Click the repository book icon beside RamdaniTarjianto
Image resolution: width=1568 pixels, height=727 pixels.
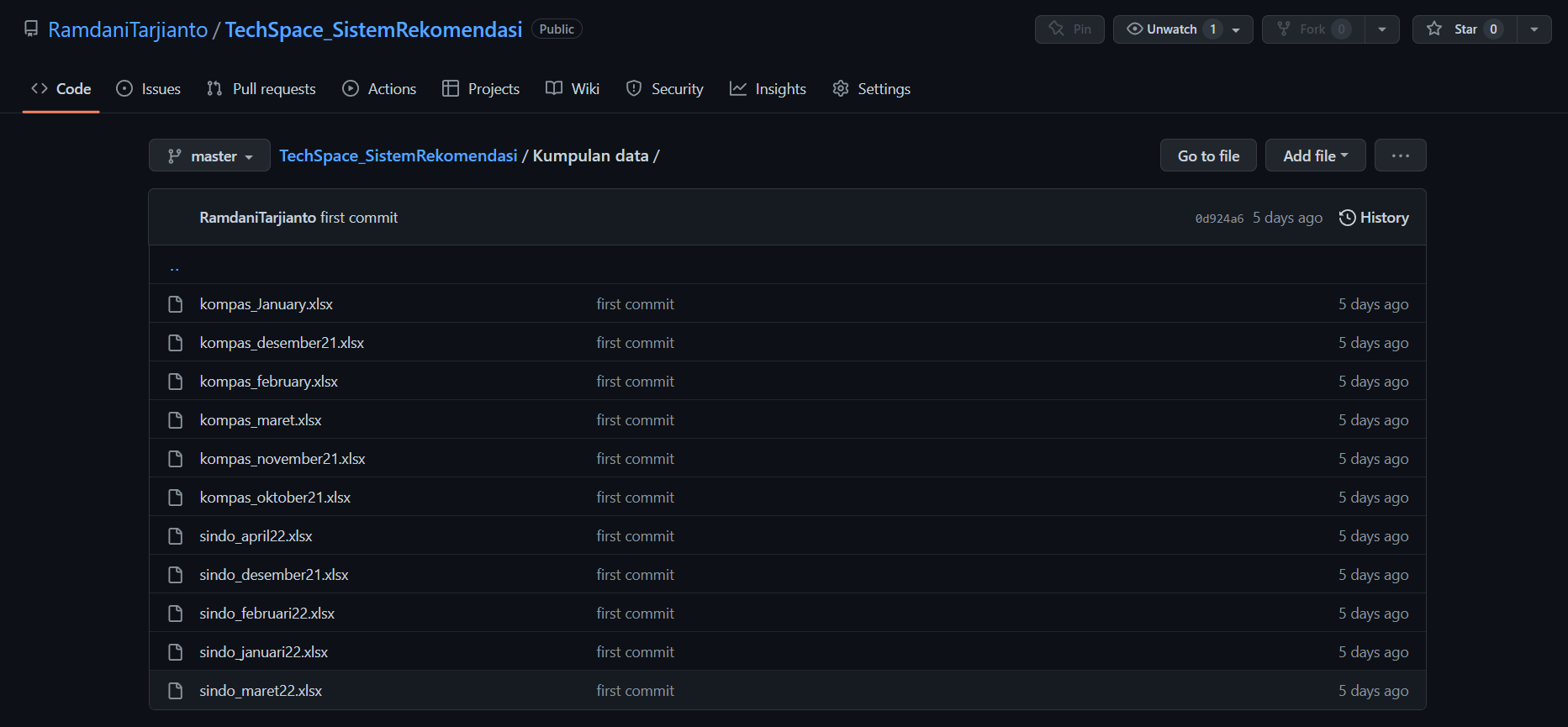31,29
